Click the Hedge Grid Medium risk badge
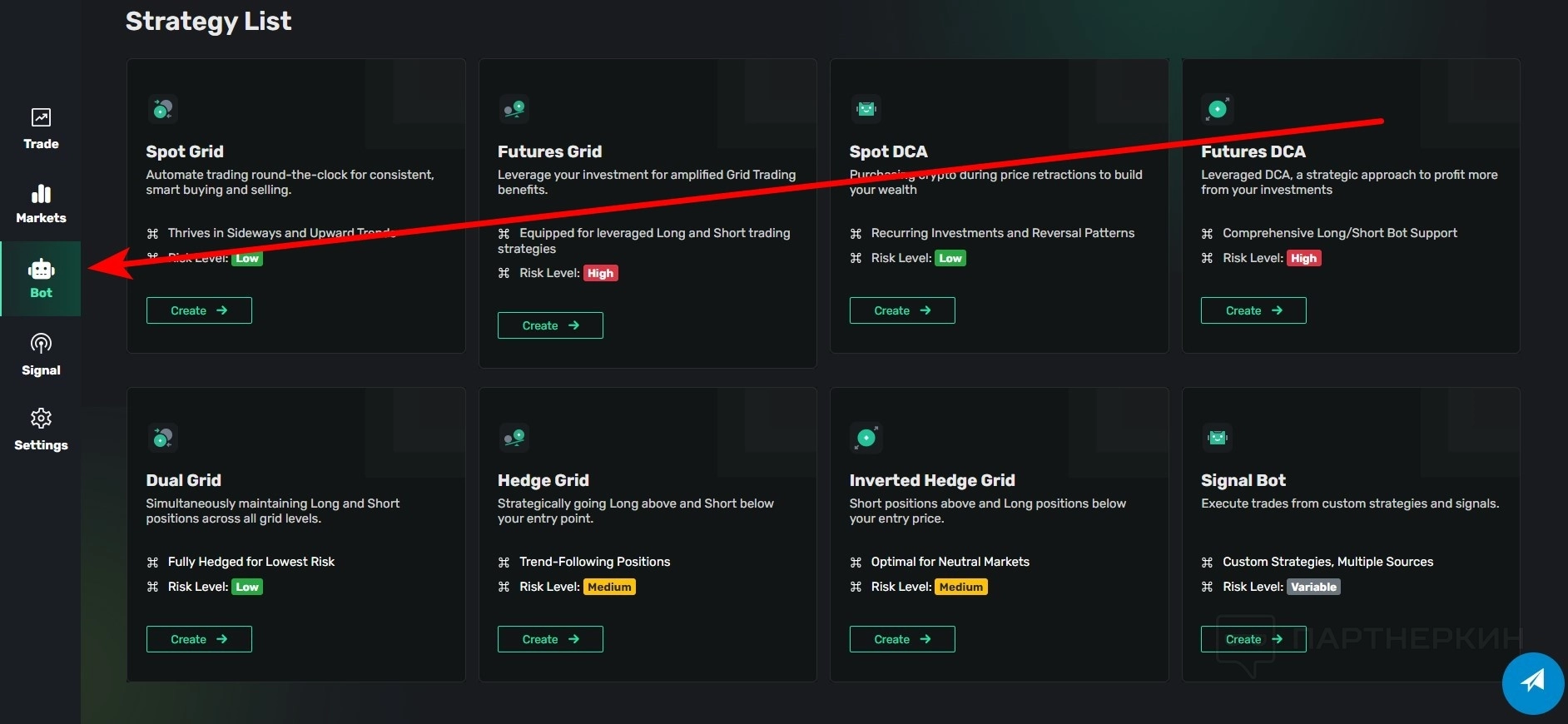 609,587
